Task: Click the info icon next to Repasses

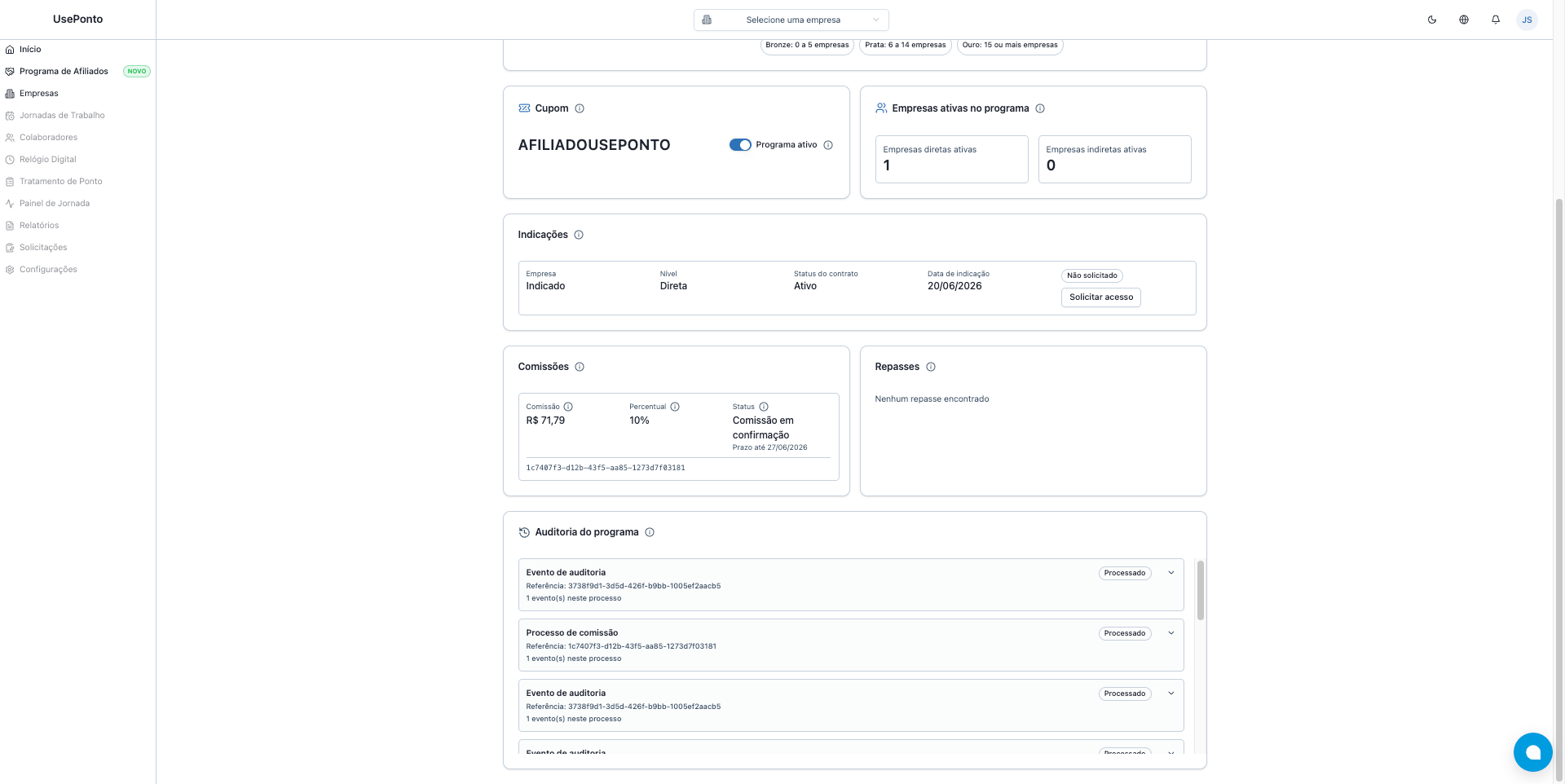Action: [x=931, y=367]
